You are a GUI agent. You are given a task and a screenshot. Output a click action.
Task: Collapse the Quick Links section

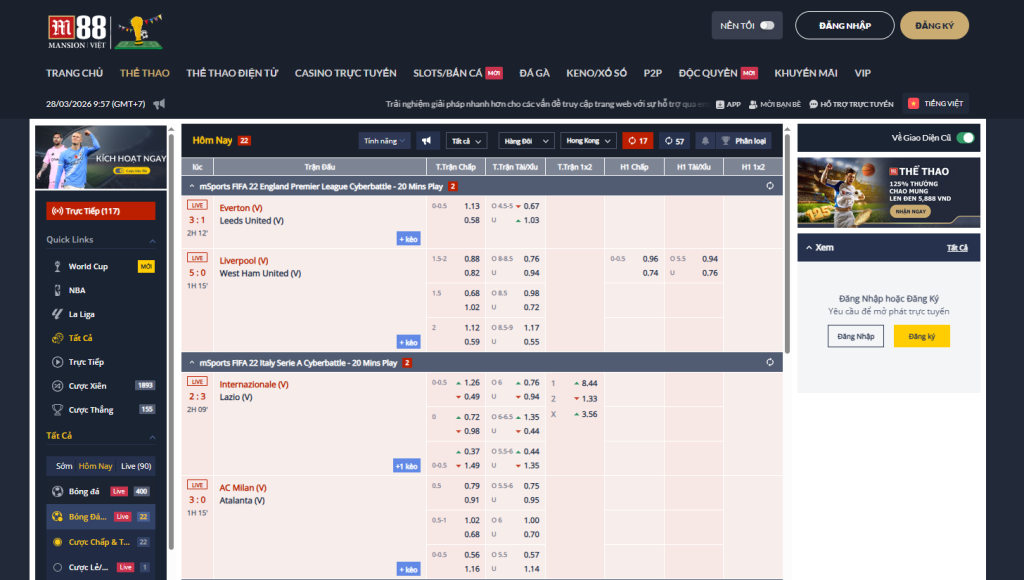[x=152, y=240]
